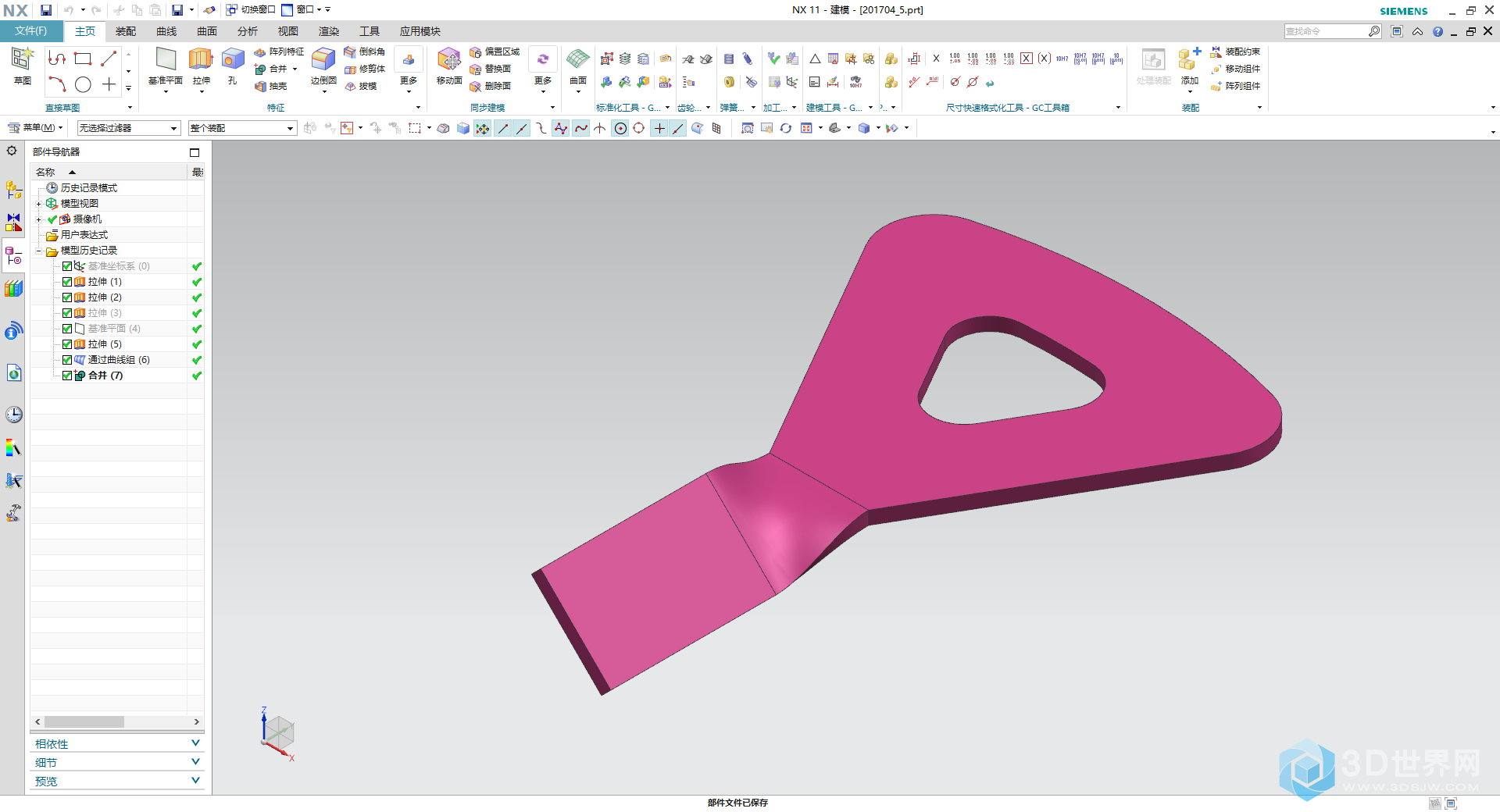Click the Pattern Feature (阵列特征) button
This screenshot has width=1500, height=812.
(279, 52)
